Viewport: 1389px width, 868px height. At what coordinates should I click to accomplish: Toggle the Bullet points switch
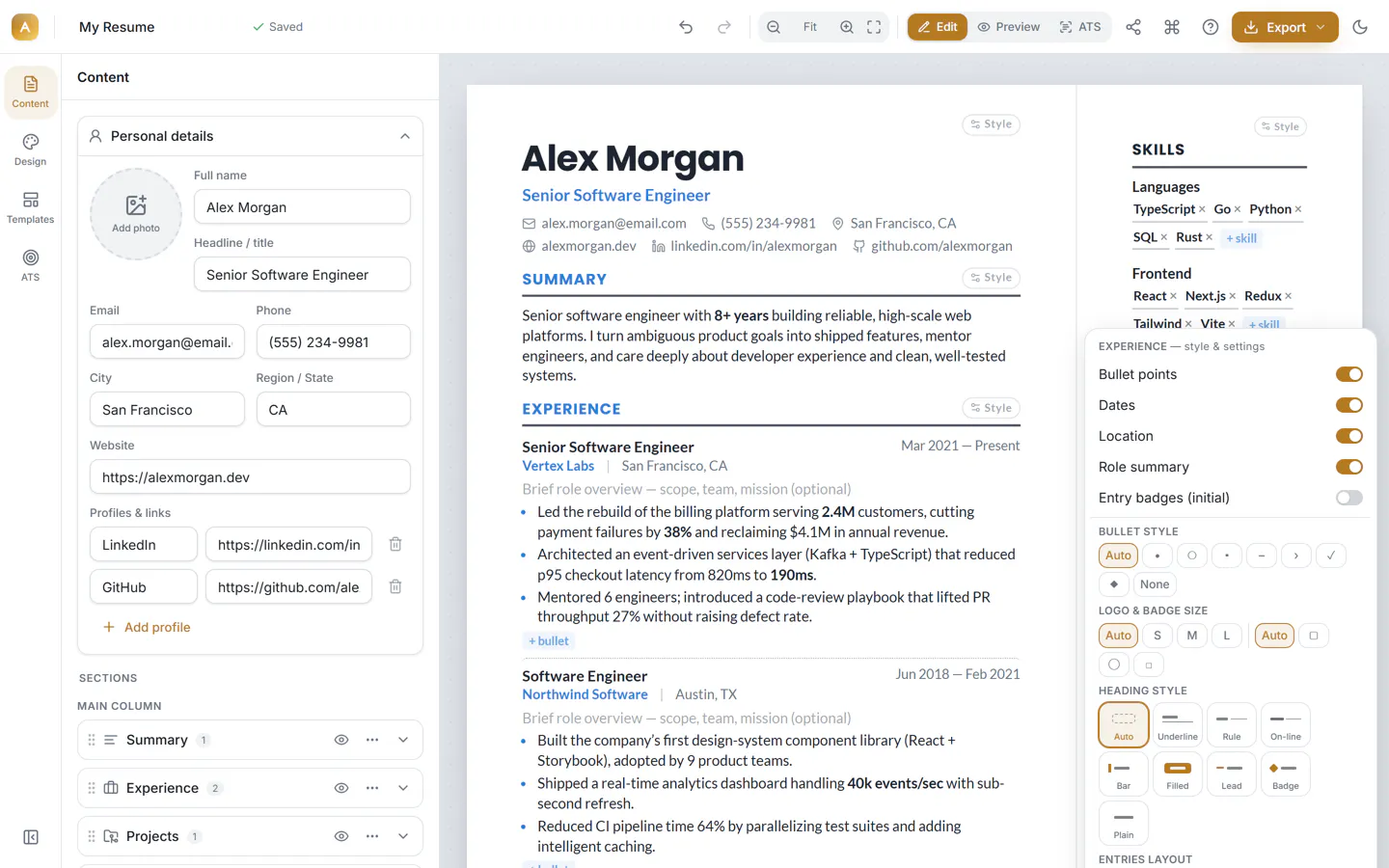click(1348, 374)
